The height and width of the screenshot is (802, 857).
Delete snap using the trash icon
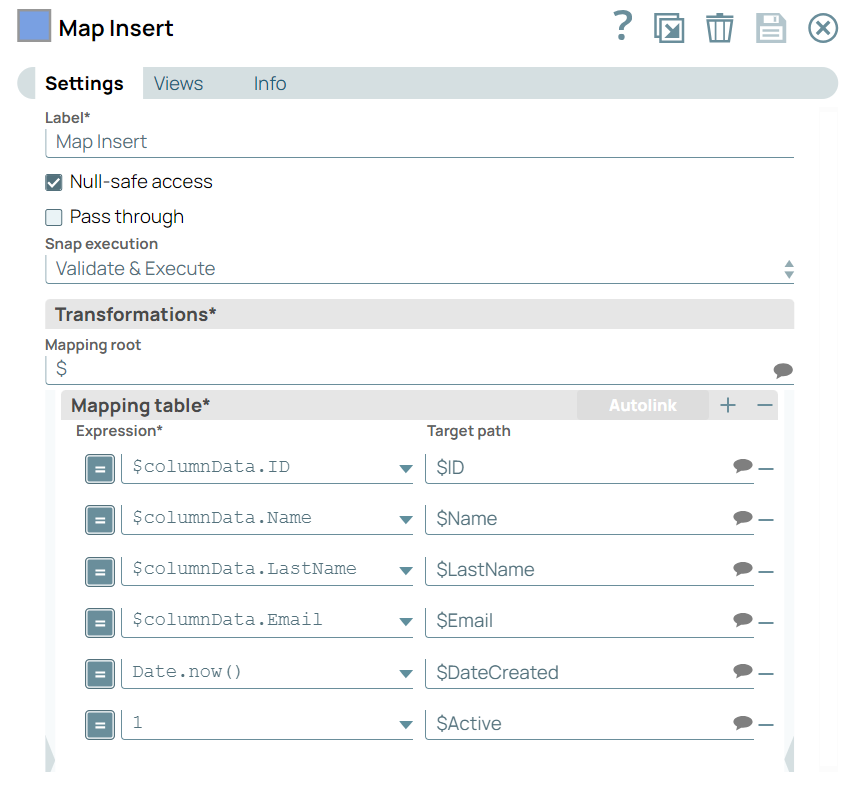[719, 28]
